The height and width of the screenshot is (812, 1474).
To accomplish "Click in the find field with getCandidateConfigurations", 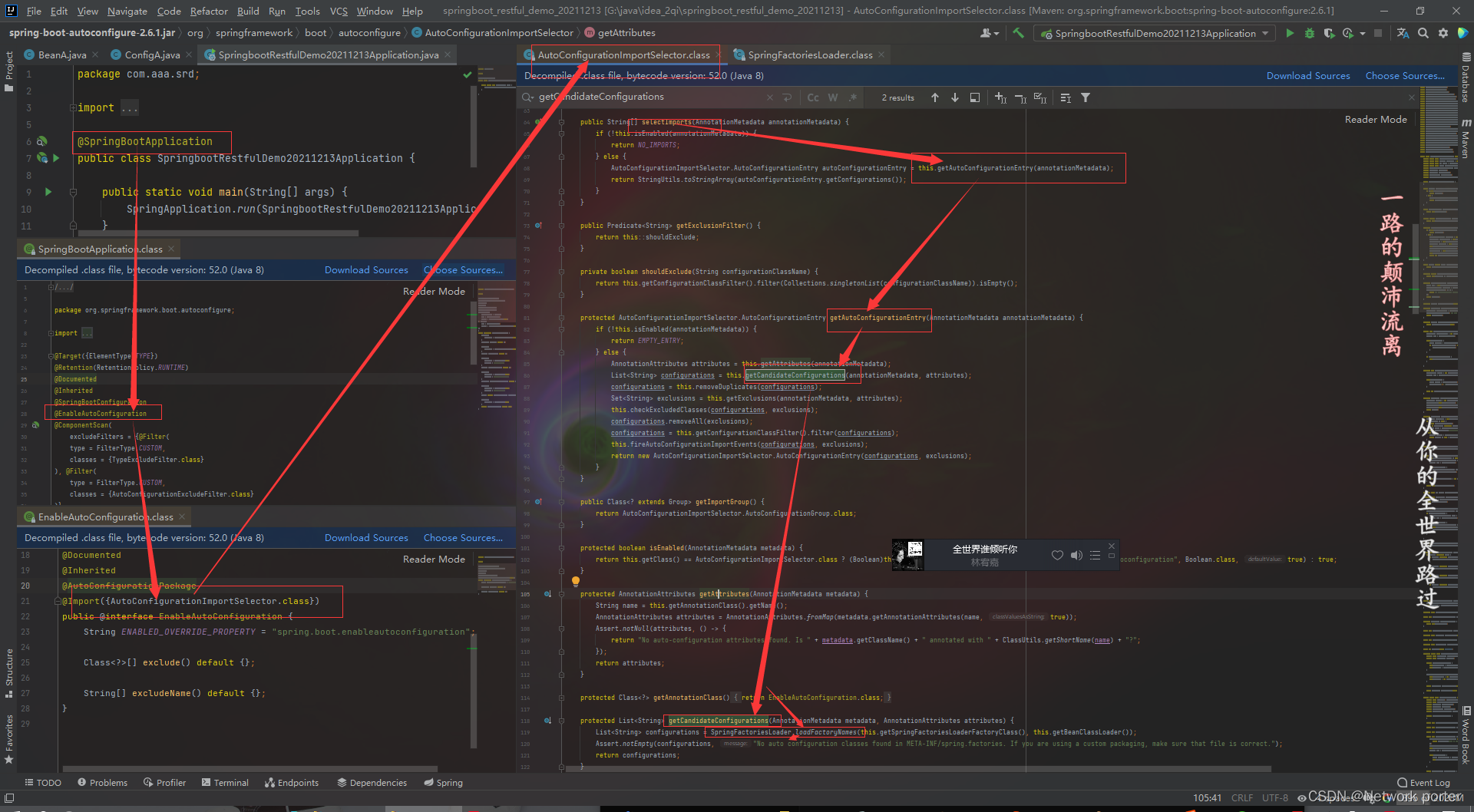I will tap(649, 97).
